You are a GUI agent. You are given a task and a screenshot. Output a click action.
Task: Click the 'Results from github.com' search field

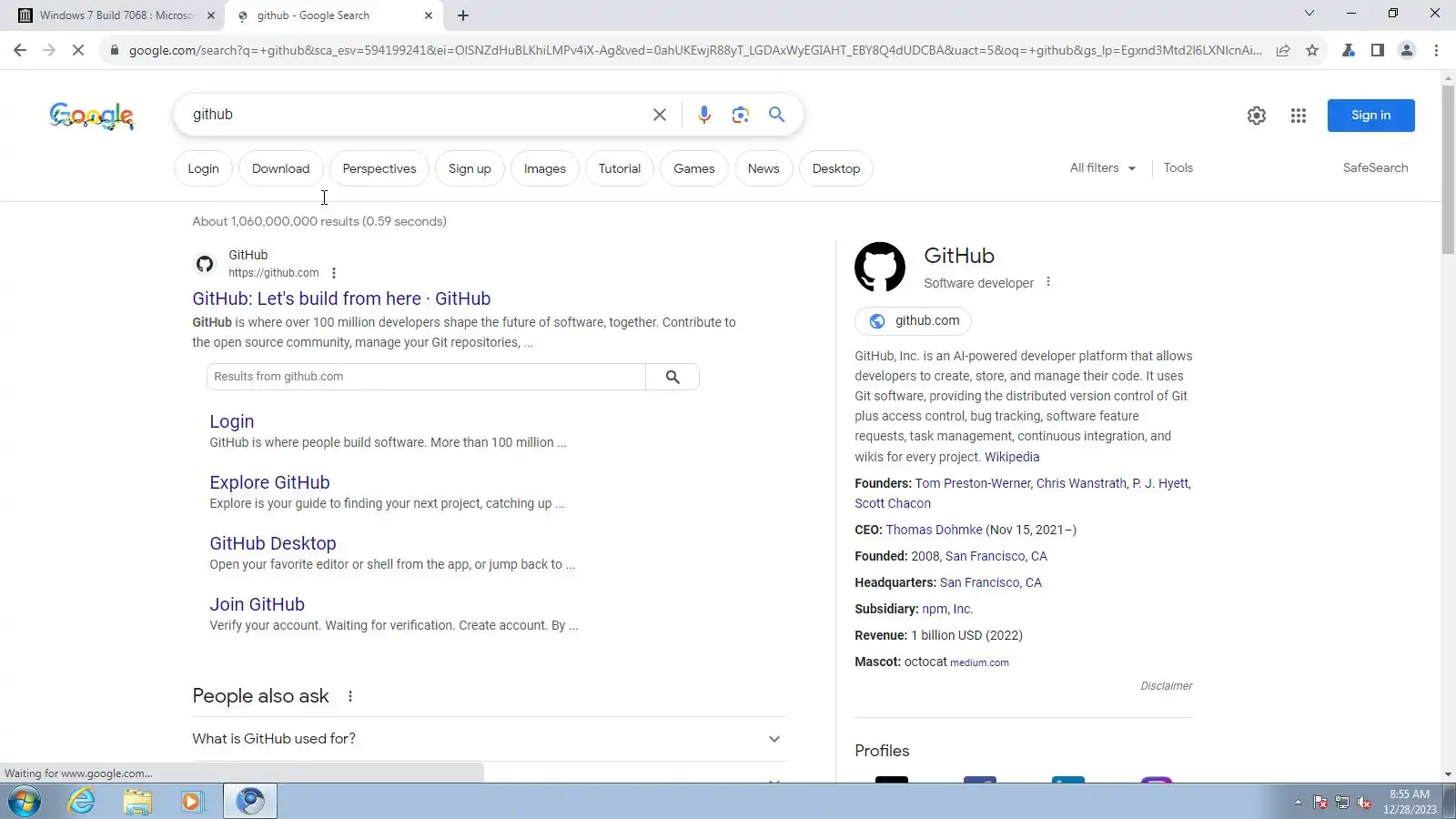426,377
